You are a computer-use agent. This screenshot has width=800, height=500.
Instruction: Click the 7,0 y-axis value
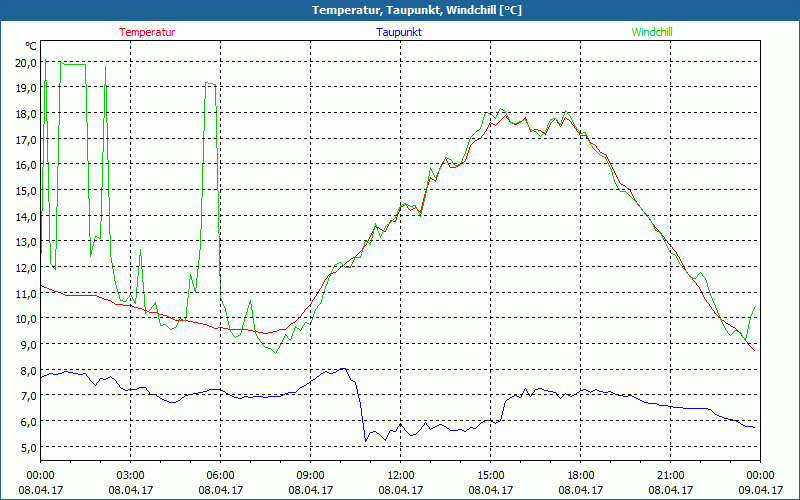tap(29, 395)
